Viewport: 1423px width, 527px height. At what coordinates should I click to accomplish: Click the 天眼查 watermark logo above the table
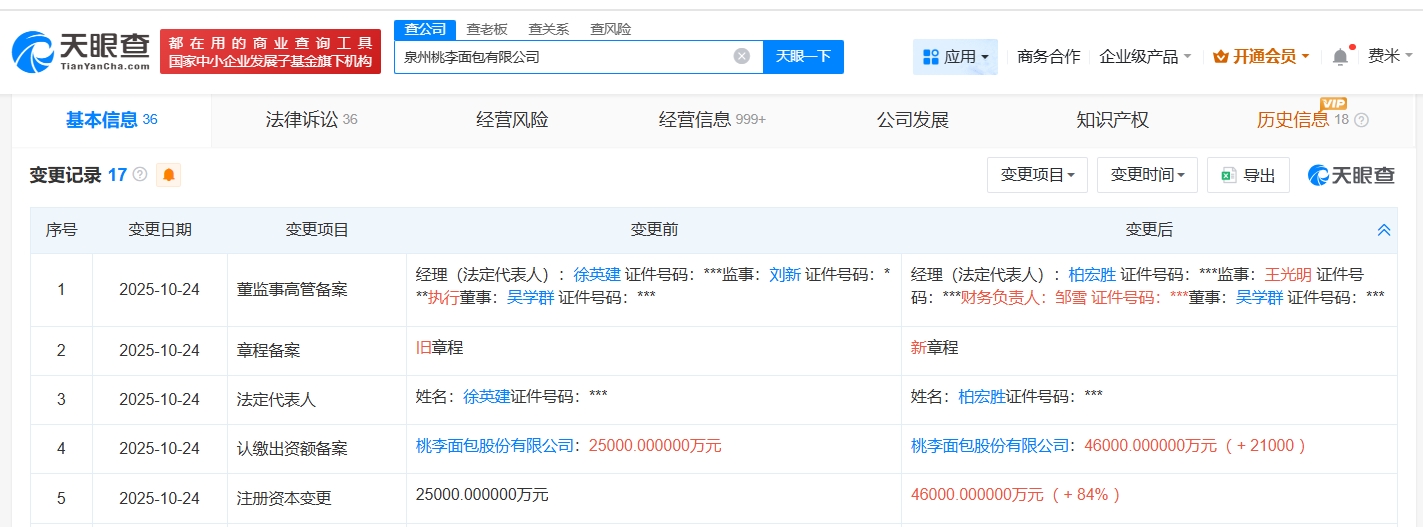(x=1351, y=175)
